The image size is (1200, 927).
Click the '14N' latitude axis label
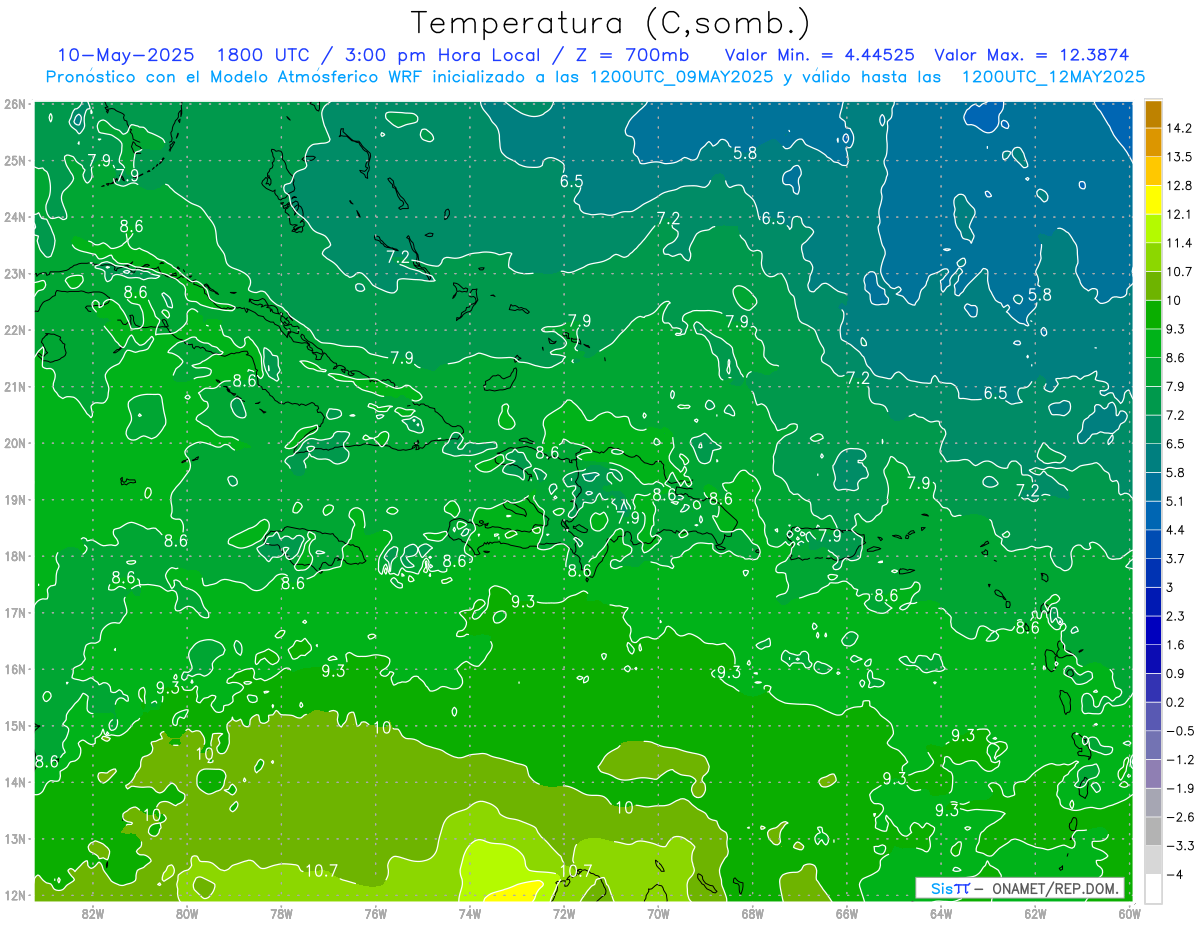point(15,781)
